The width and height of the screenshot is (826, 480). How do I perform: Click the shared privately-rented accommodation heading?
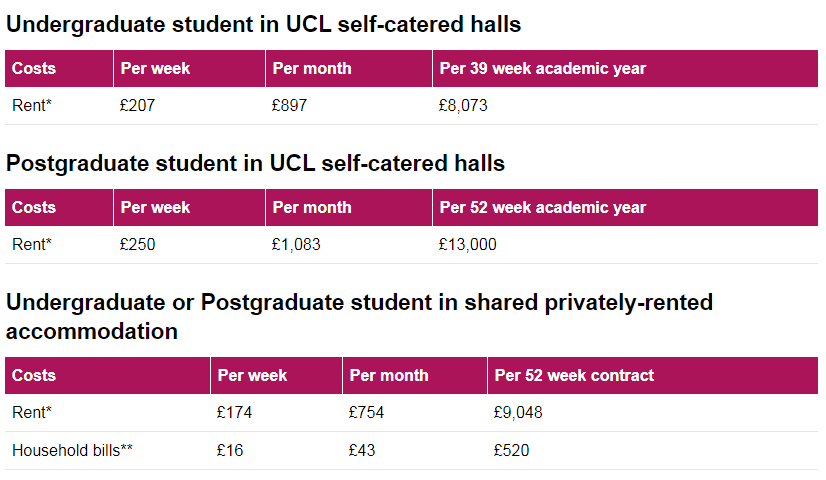(x=359, y=316)
